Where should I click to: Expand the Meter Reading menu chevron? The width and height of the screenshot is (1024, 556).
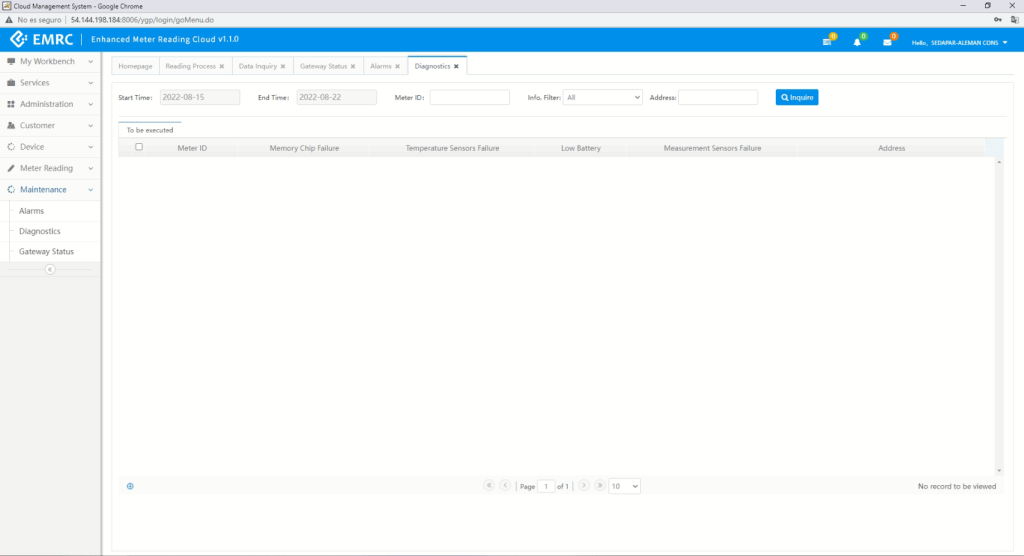click(91, 169)
